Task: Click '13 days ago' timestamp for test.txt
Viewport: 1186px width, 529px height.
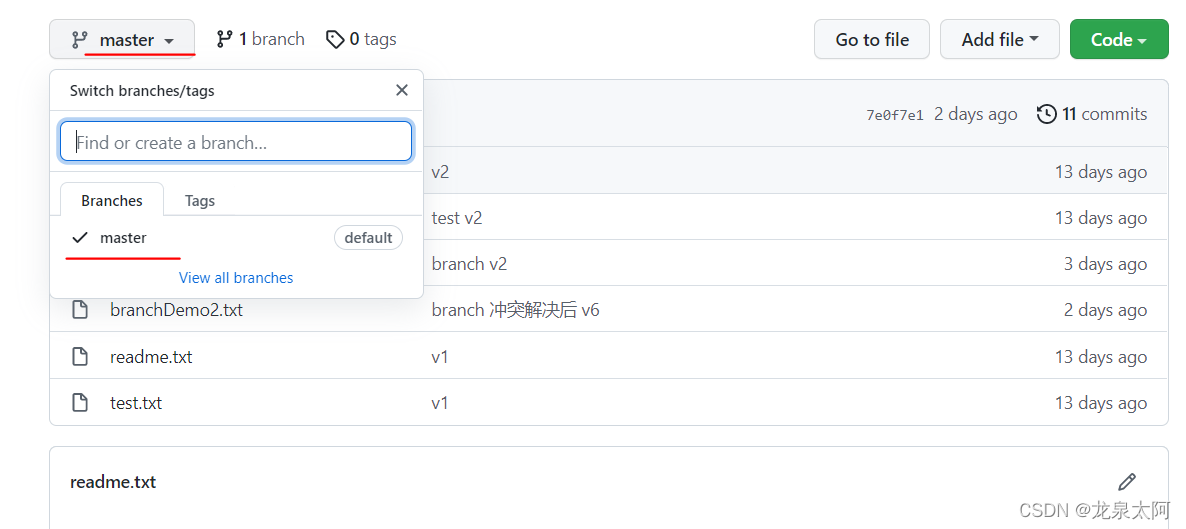Action: pyautogui.click(x=1101, y=403)
